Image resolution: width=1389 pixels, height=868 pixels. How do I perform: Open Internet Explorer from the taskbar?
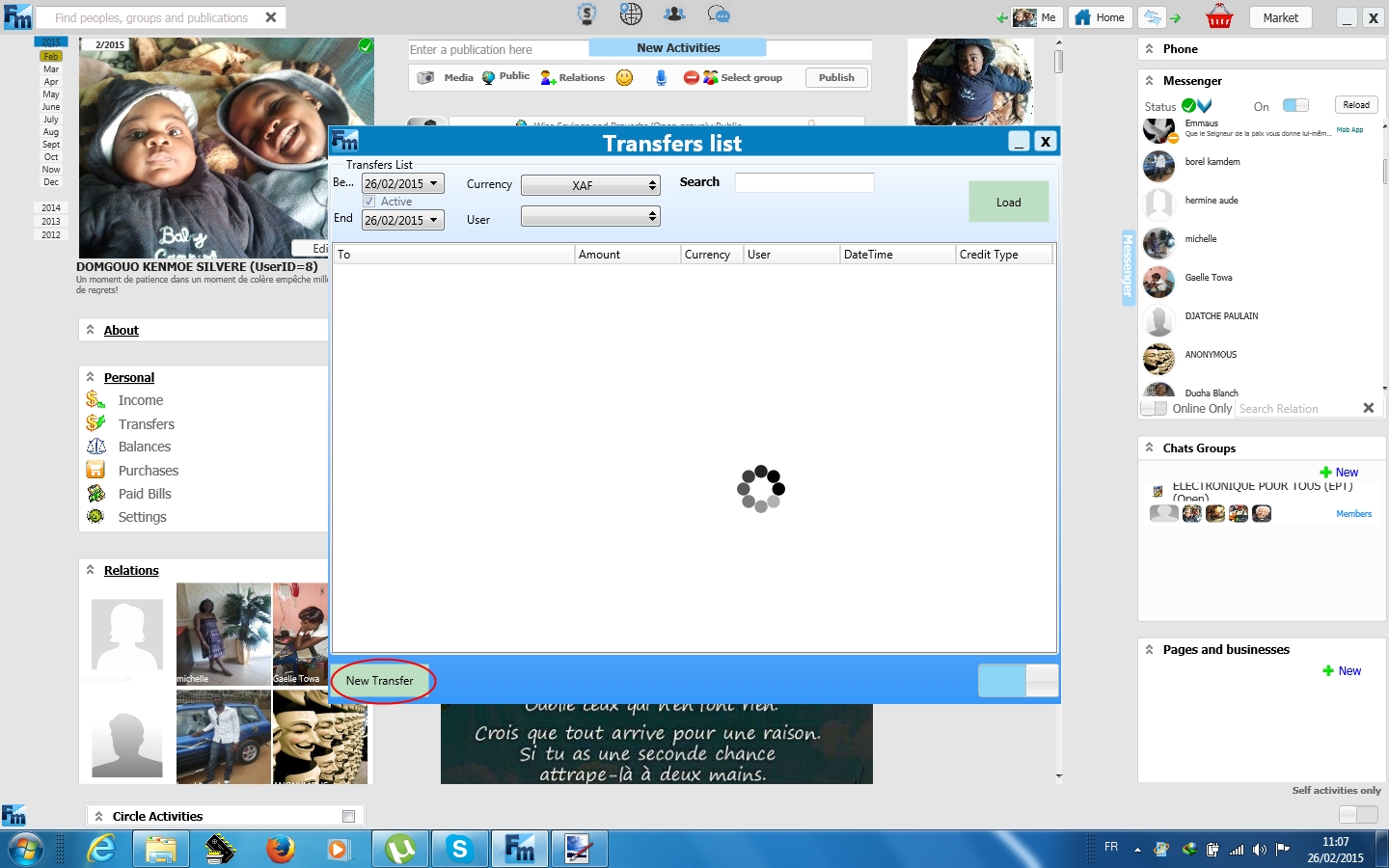click(x=101, y=849)
